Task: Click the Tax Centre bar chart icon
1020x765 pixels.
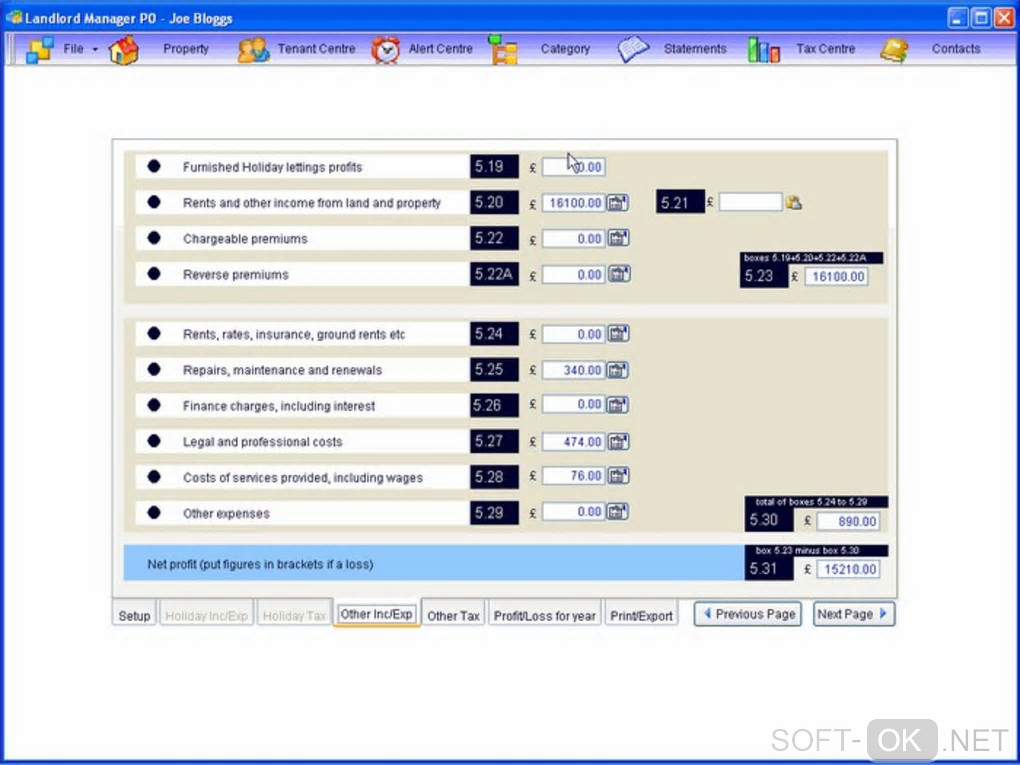Action: [x=764, y=49]
